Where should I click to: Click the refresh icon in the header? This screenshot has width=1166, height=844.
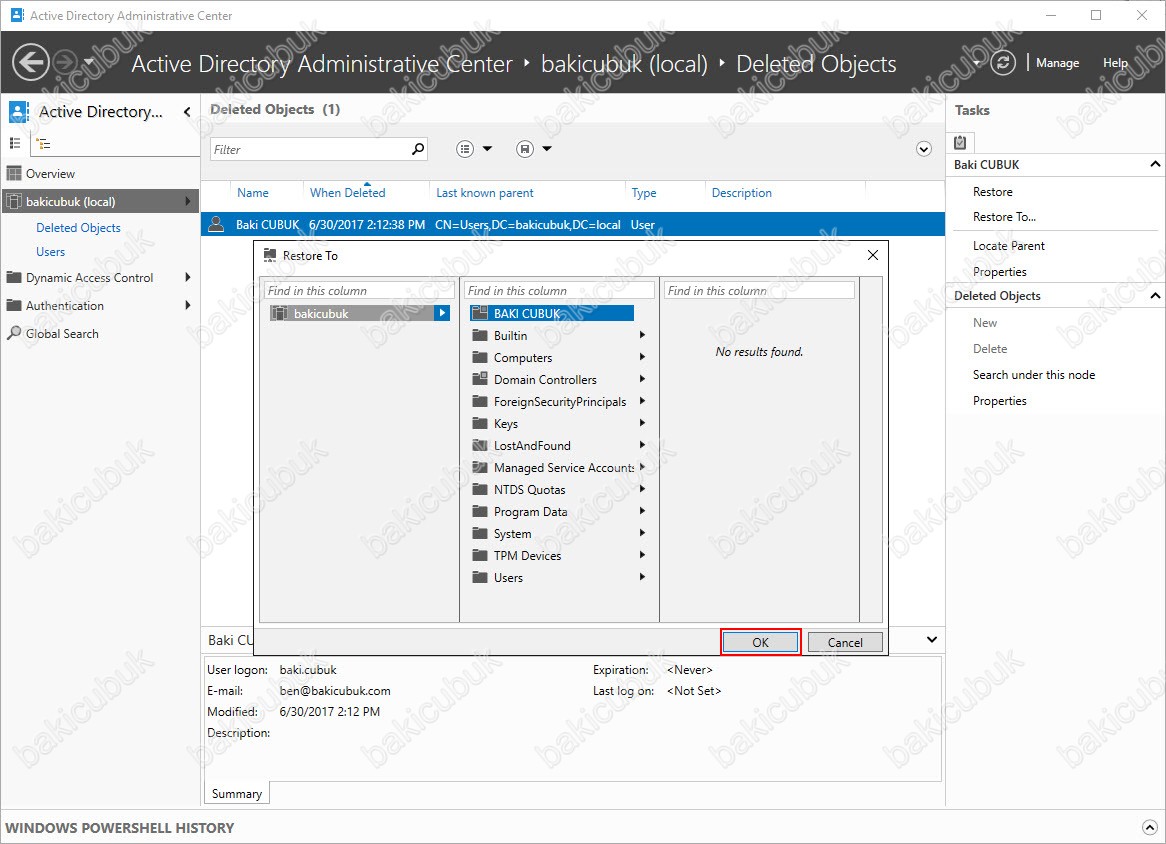pos(1002,62)
